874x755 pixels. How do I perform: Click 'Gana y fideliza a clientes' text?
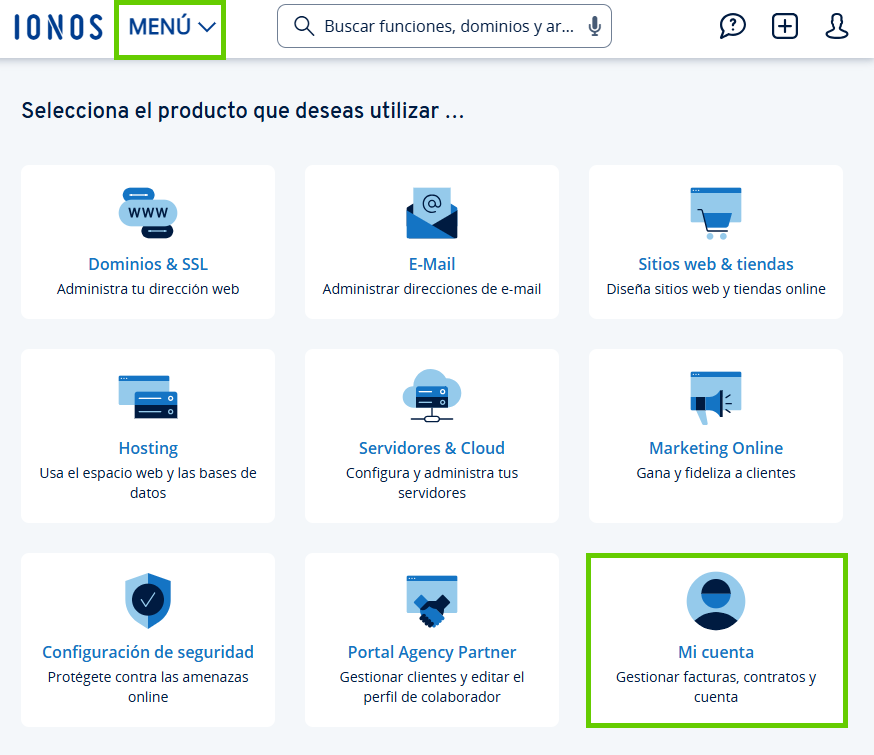point(716,473)
